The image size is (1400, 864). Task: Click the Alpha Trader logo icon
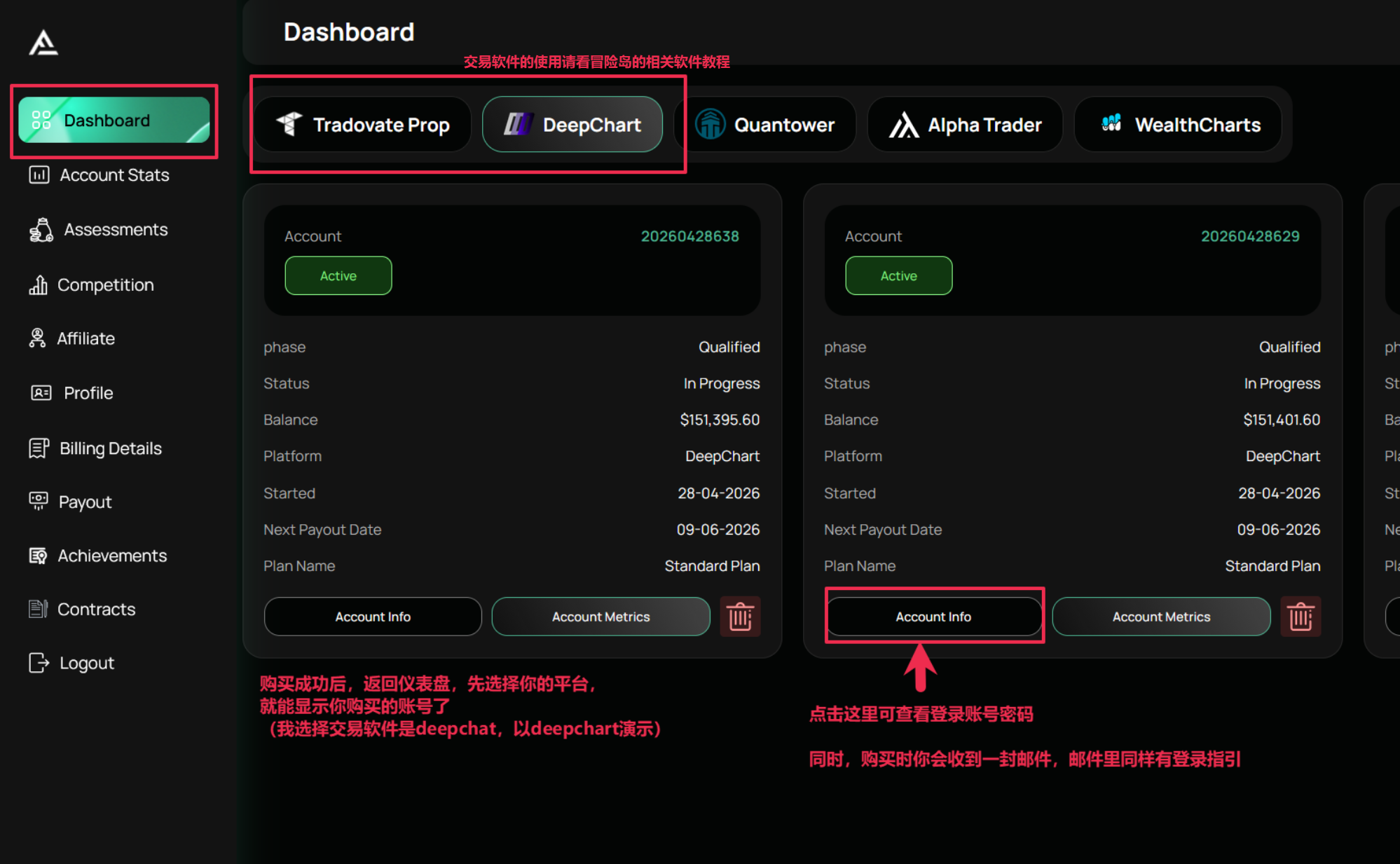point(904,125)
